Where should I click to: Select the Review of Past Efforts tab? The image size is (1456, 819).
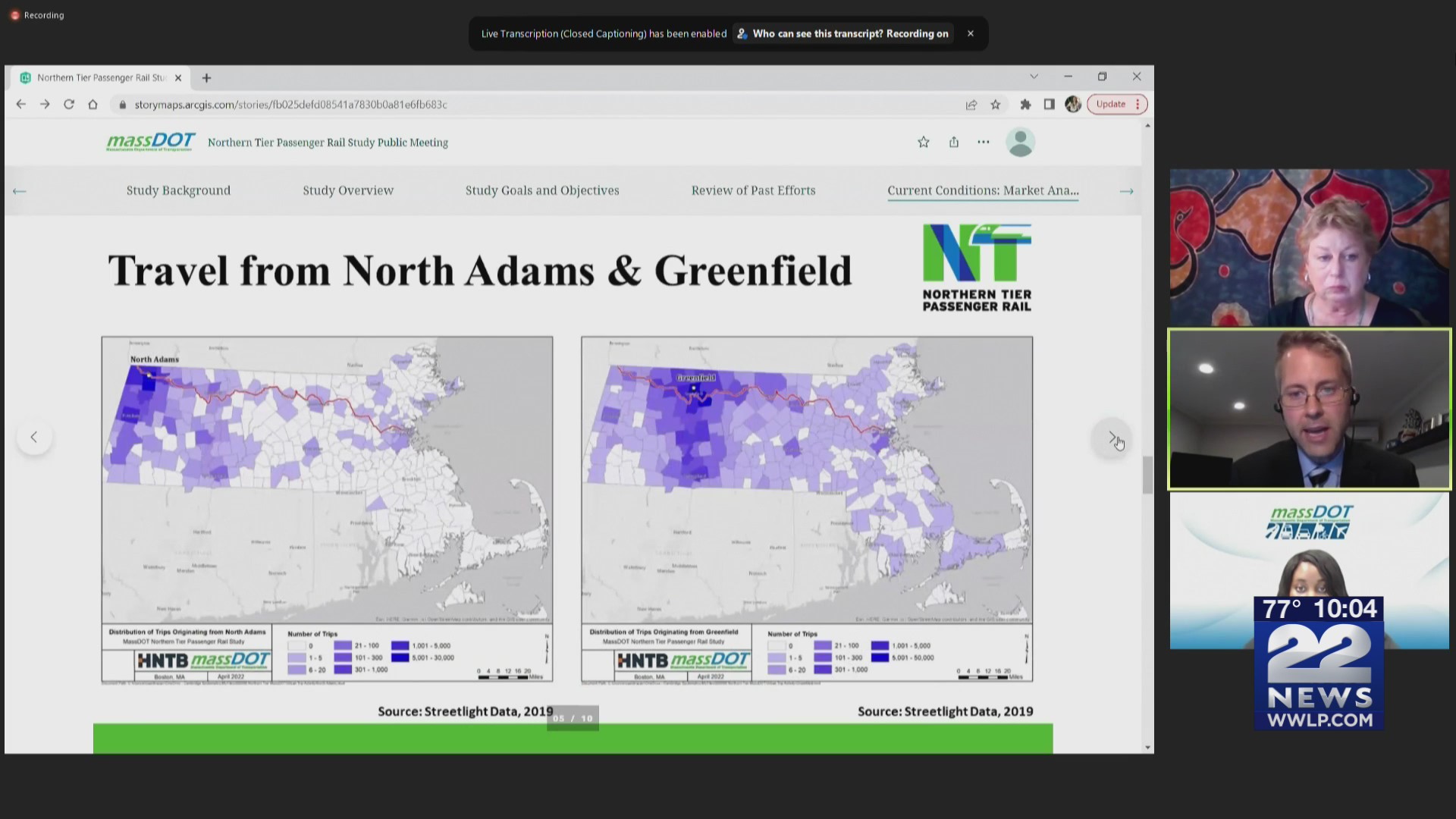(752, 190)
